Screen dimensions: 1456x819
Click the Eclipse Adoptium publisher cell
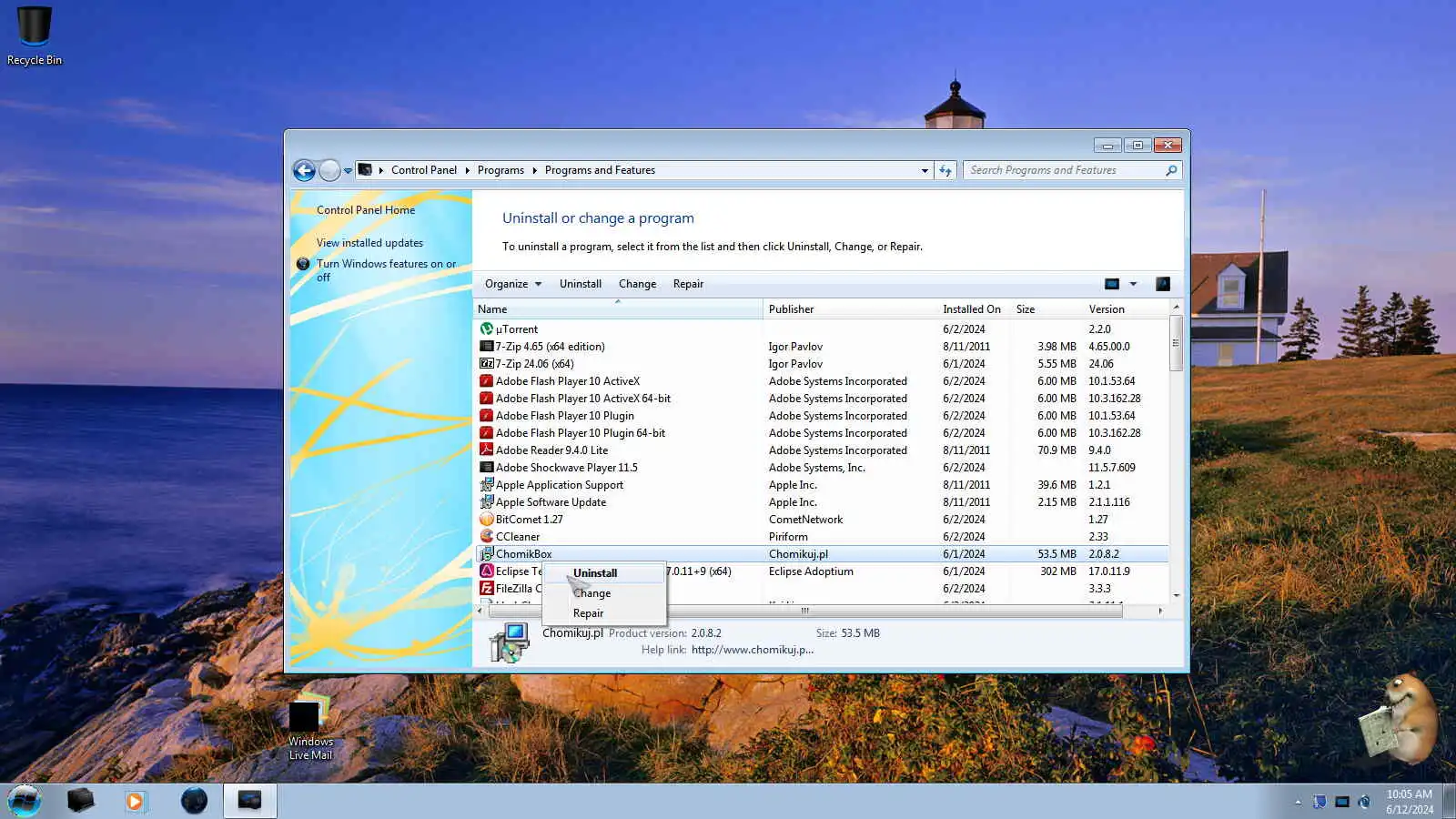pyautogui.click(x=811, y=571)
